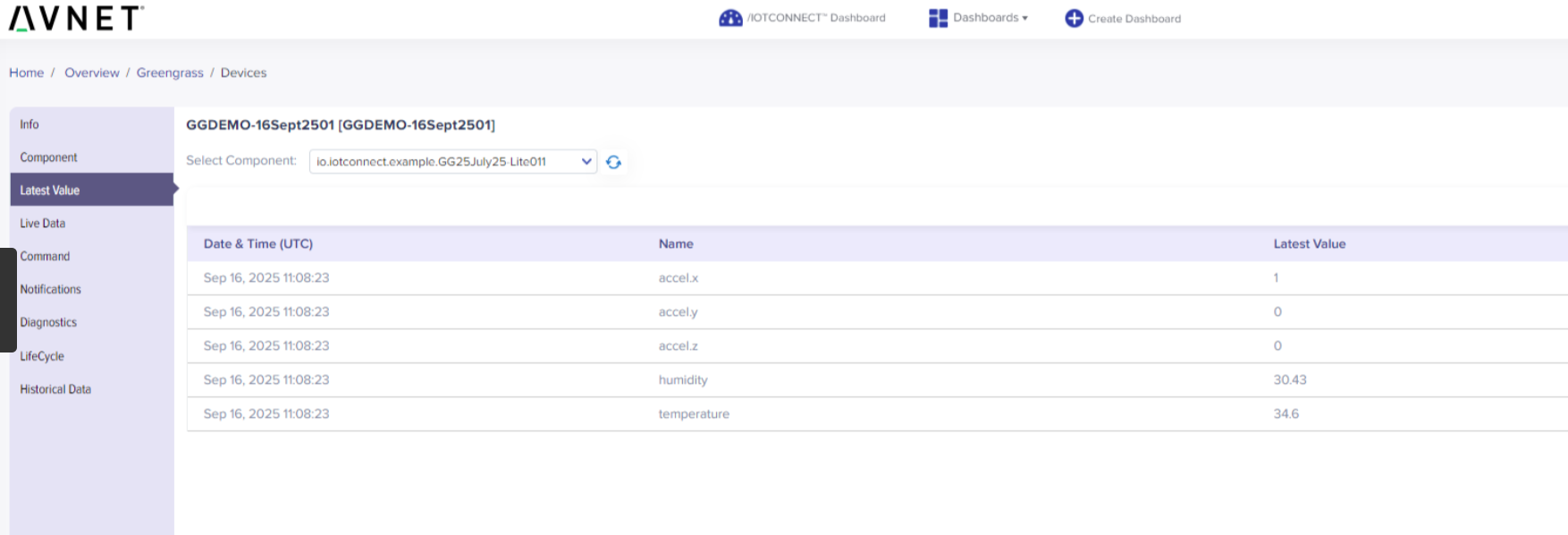The height and width of the screenshot is (535, 1568).
Task: Open the Notifications section
Action: (x=51, y=290)
